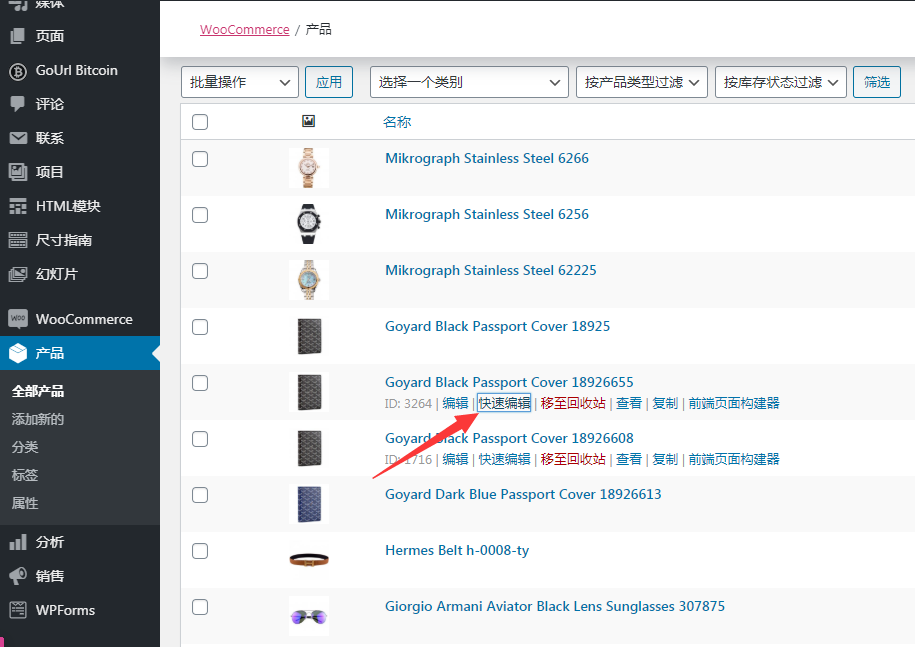Screen dimensions: 915x647
Task: Toggle the select-all checkbox in header
Action: 200,122
